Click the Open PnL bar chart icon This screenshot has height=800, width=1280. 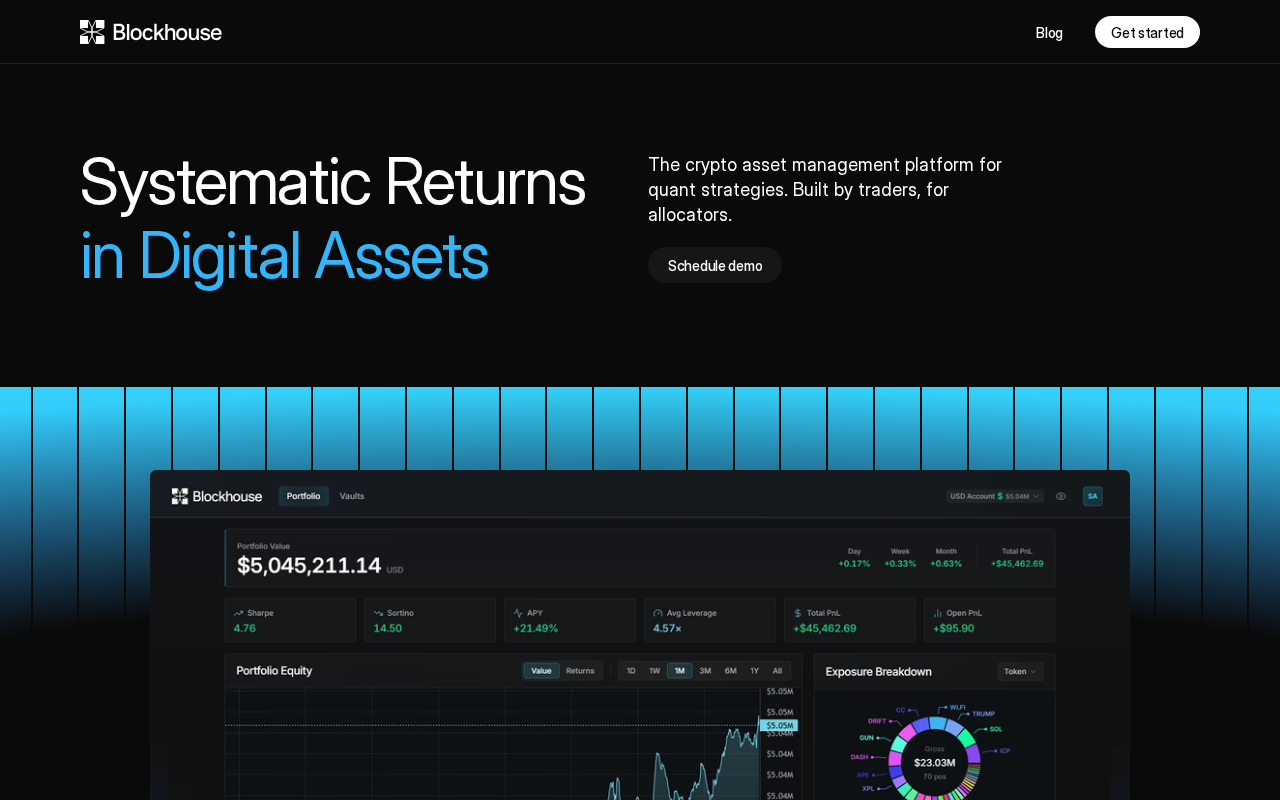click(x=938, y=613)
